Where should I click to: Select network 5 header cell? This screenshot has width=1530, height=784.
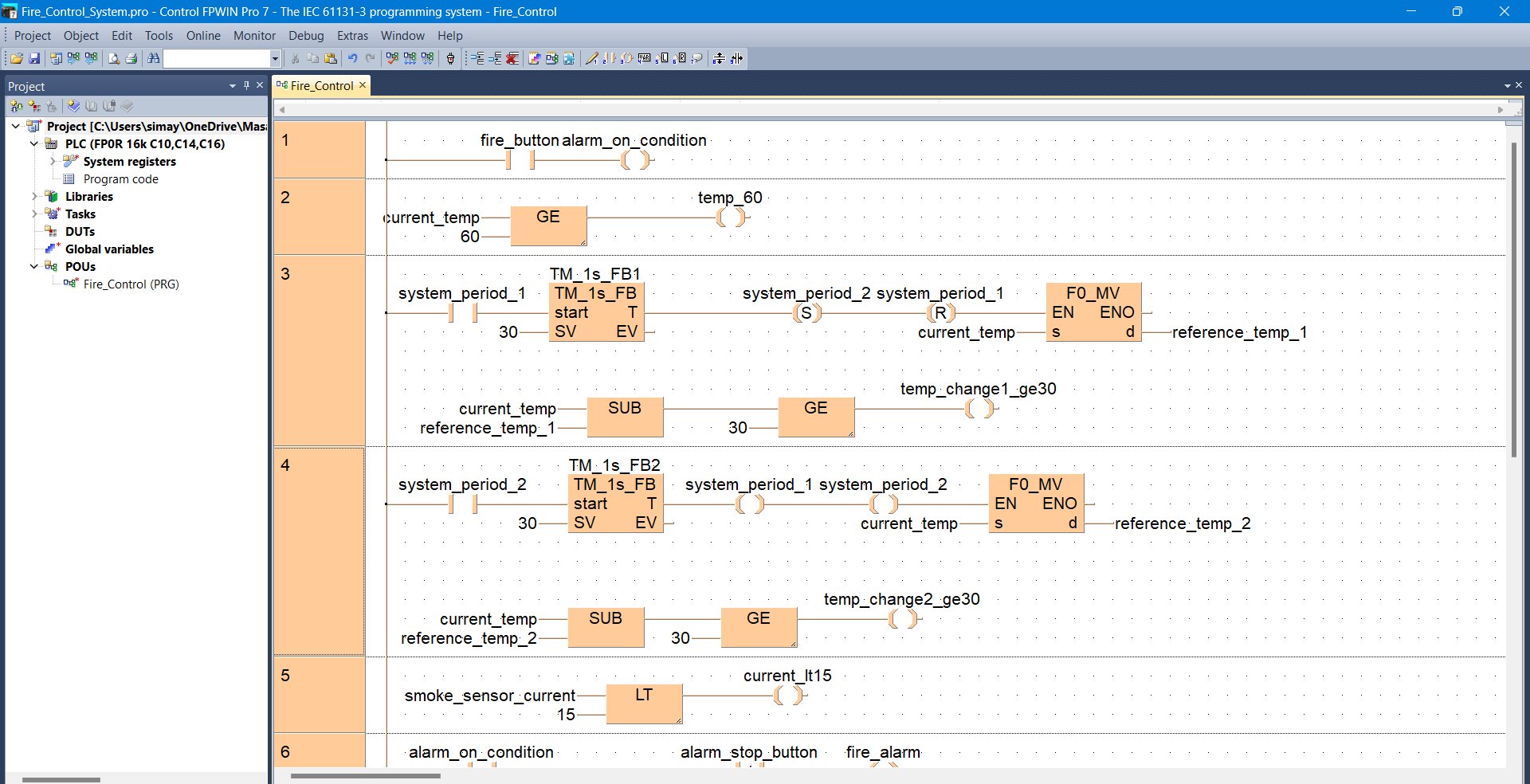320,695
